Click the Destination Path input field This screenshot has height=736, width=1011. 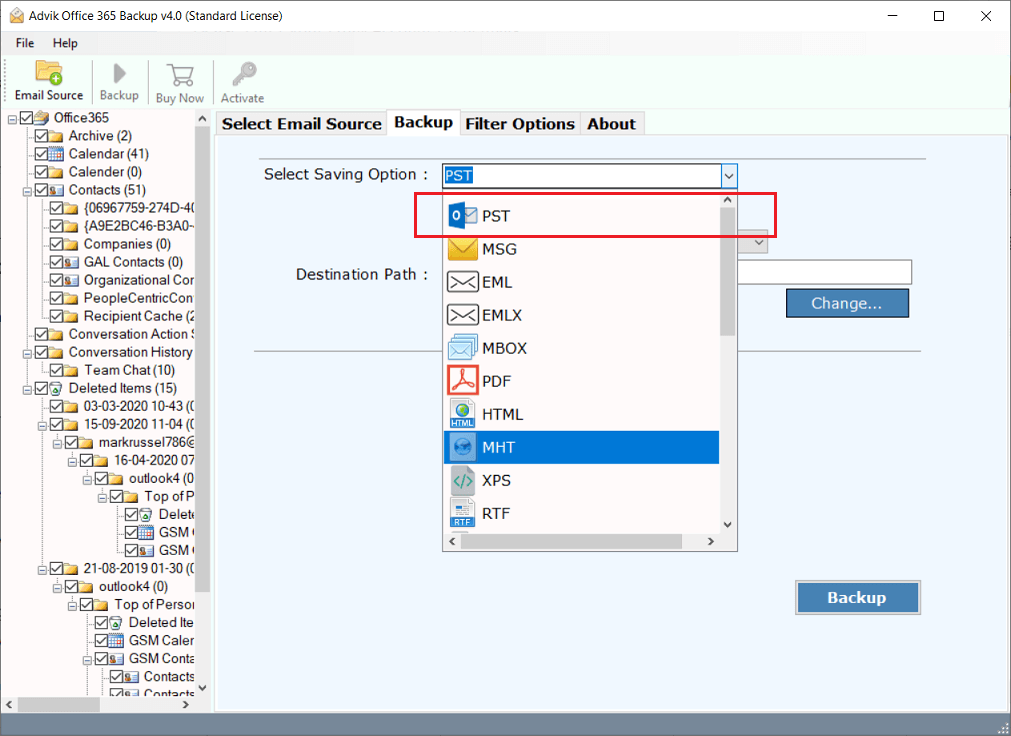tap(824, 272)
